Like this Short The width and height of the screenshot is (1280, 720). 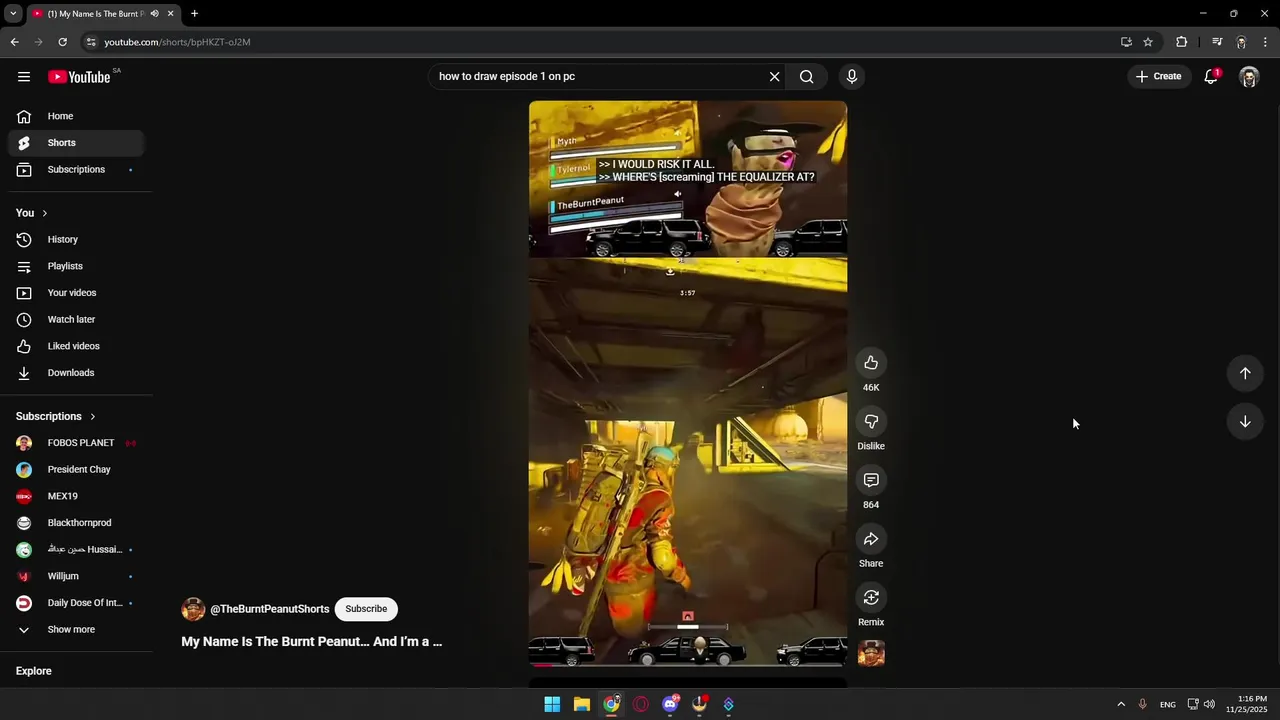(x=871, y=363)
